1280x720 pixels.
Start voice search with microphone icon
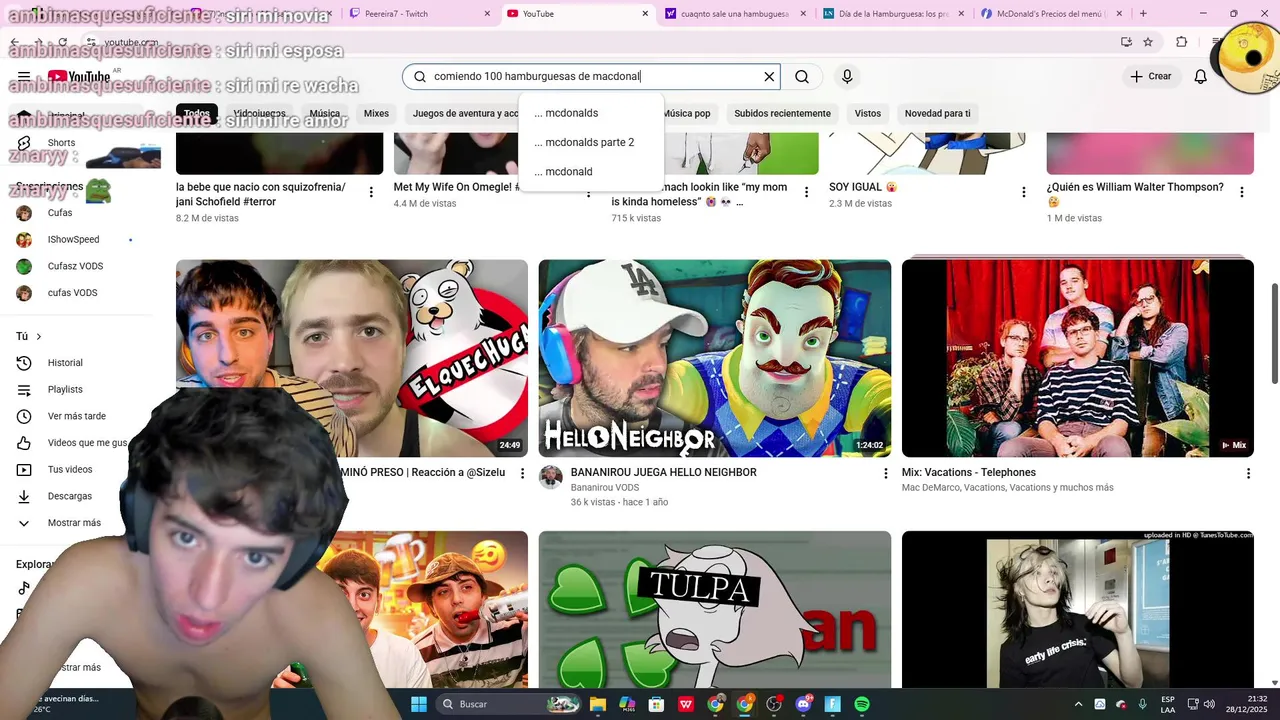tap(847, 77)
